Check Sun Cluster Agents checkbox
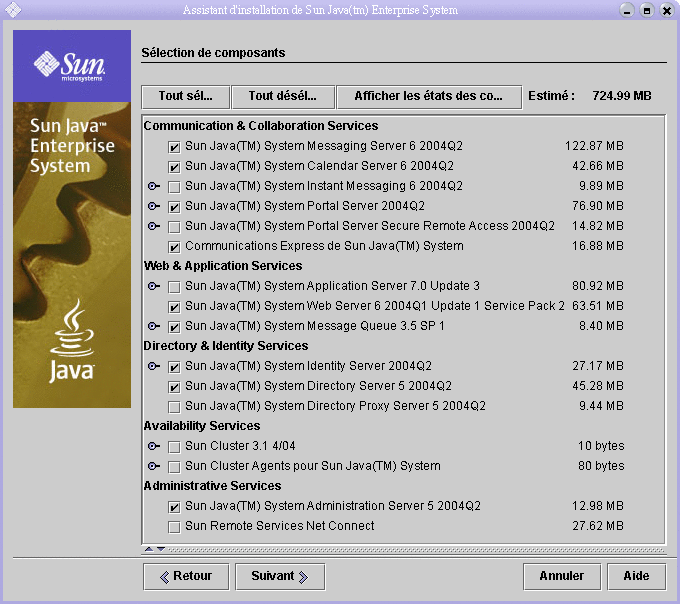 174,467
